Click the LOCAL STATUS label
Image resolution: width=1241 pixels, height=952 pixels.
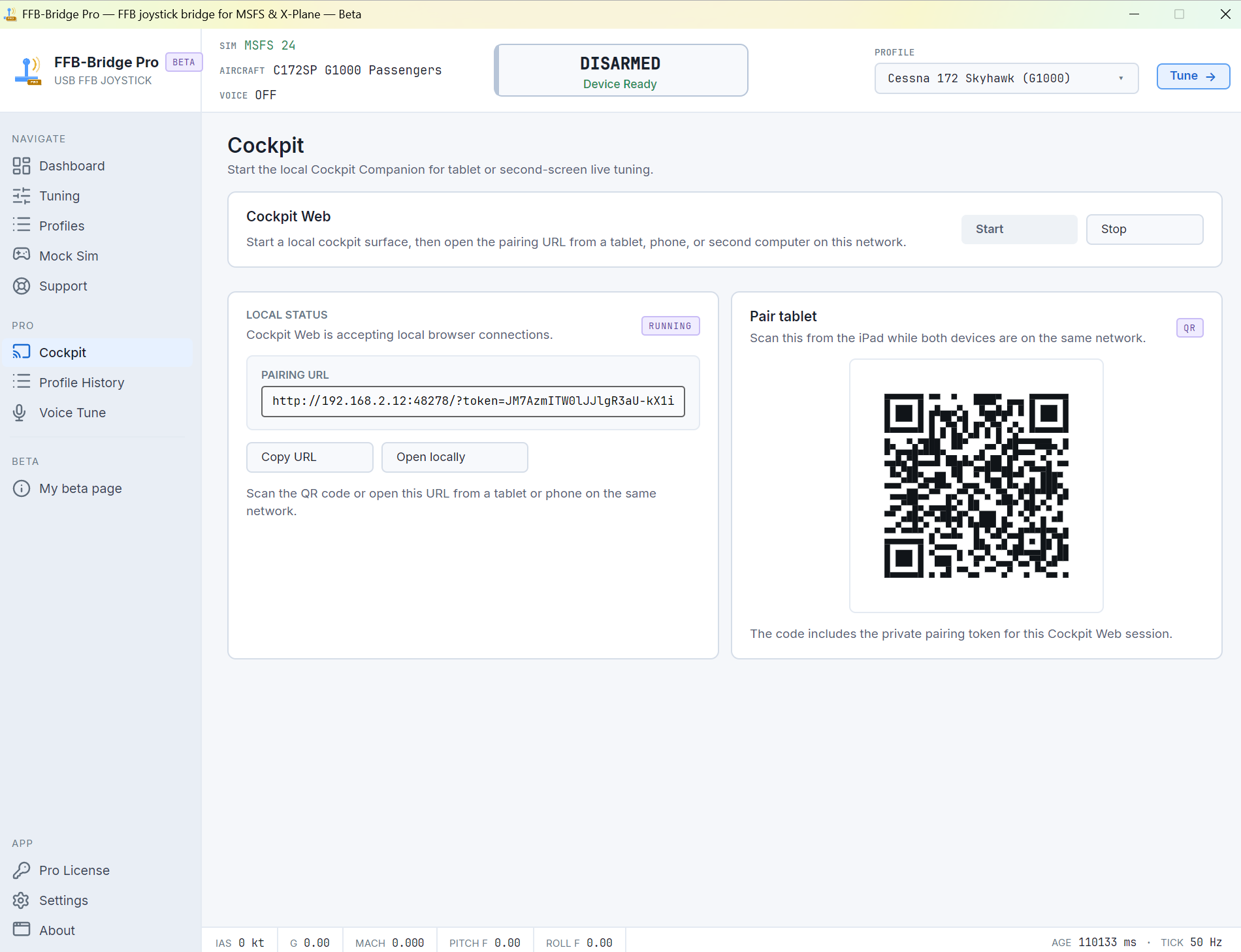click(x=287, y=315)
